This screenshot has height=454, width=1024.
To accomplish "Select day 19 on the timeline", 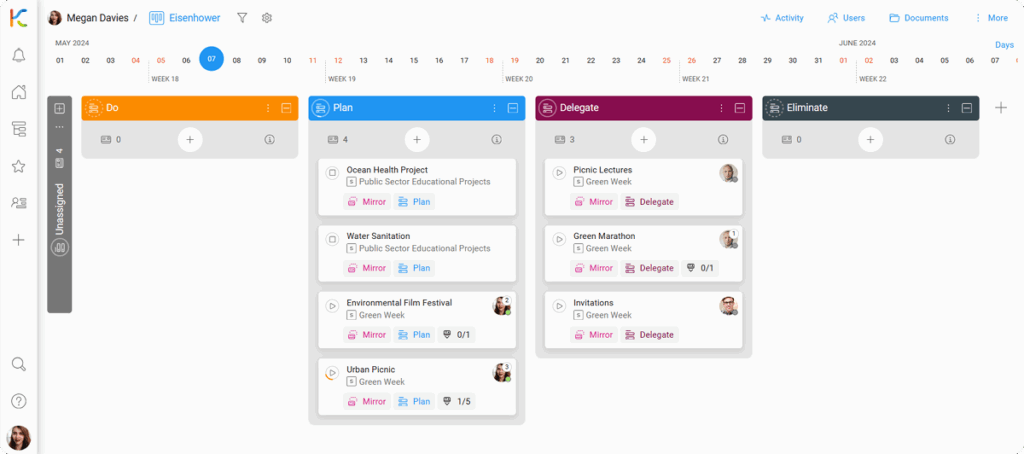I will click(x=515, y=60).
